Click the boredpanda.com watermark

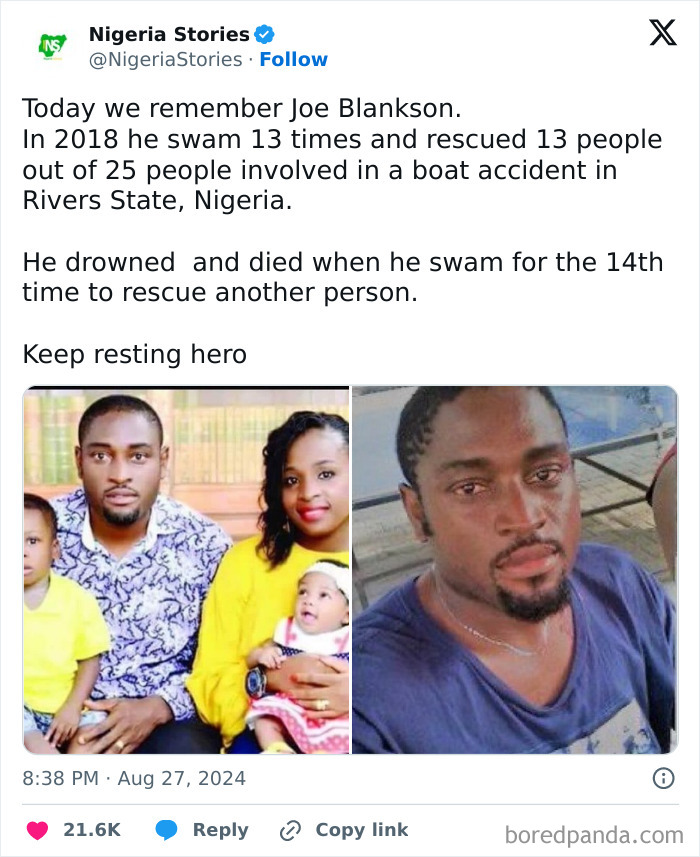click(x=594, y=835)
